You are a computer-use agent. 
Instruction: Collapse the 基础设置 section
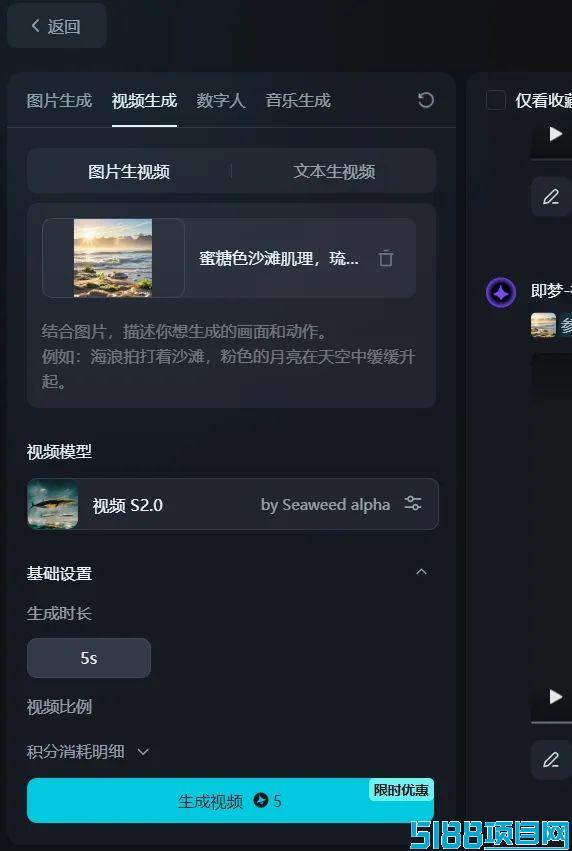point(421,572)
